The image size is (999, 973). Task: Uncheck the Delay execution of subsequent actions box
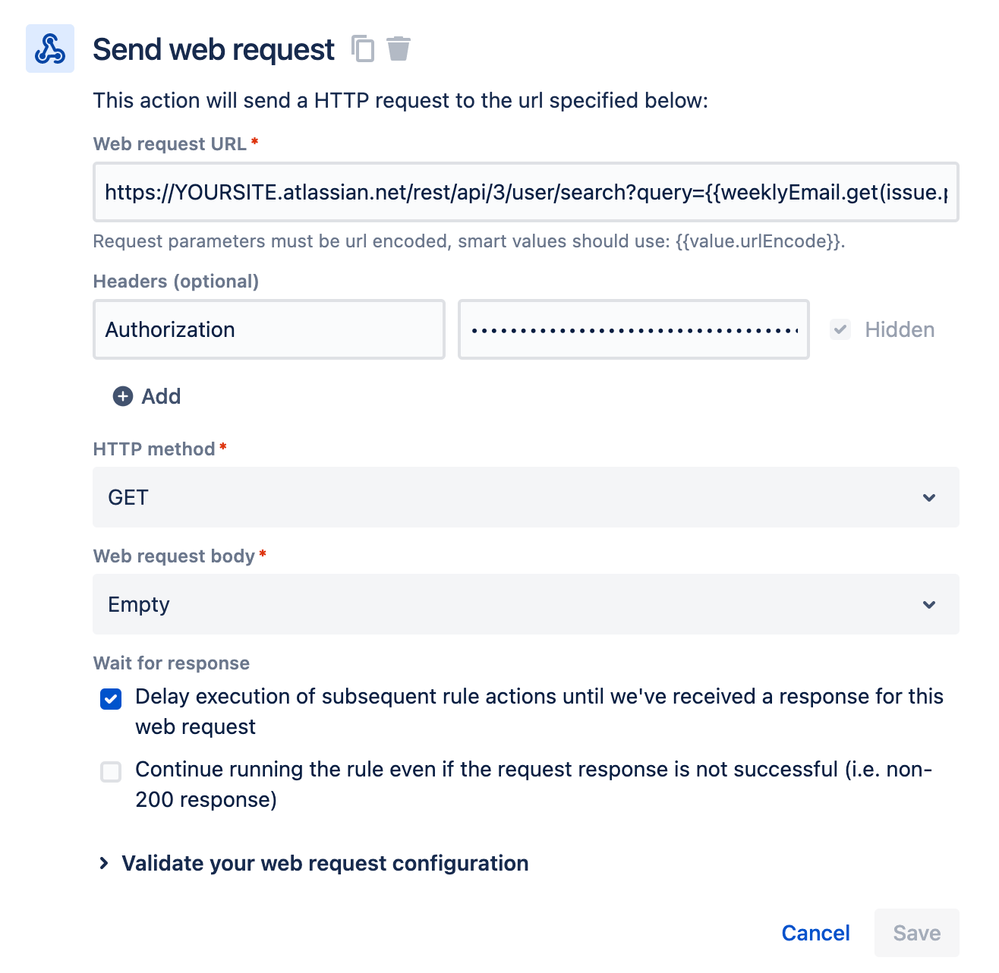(111, 699)
